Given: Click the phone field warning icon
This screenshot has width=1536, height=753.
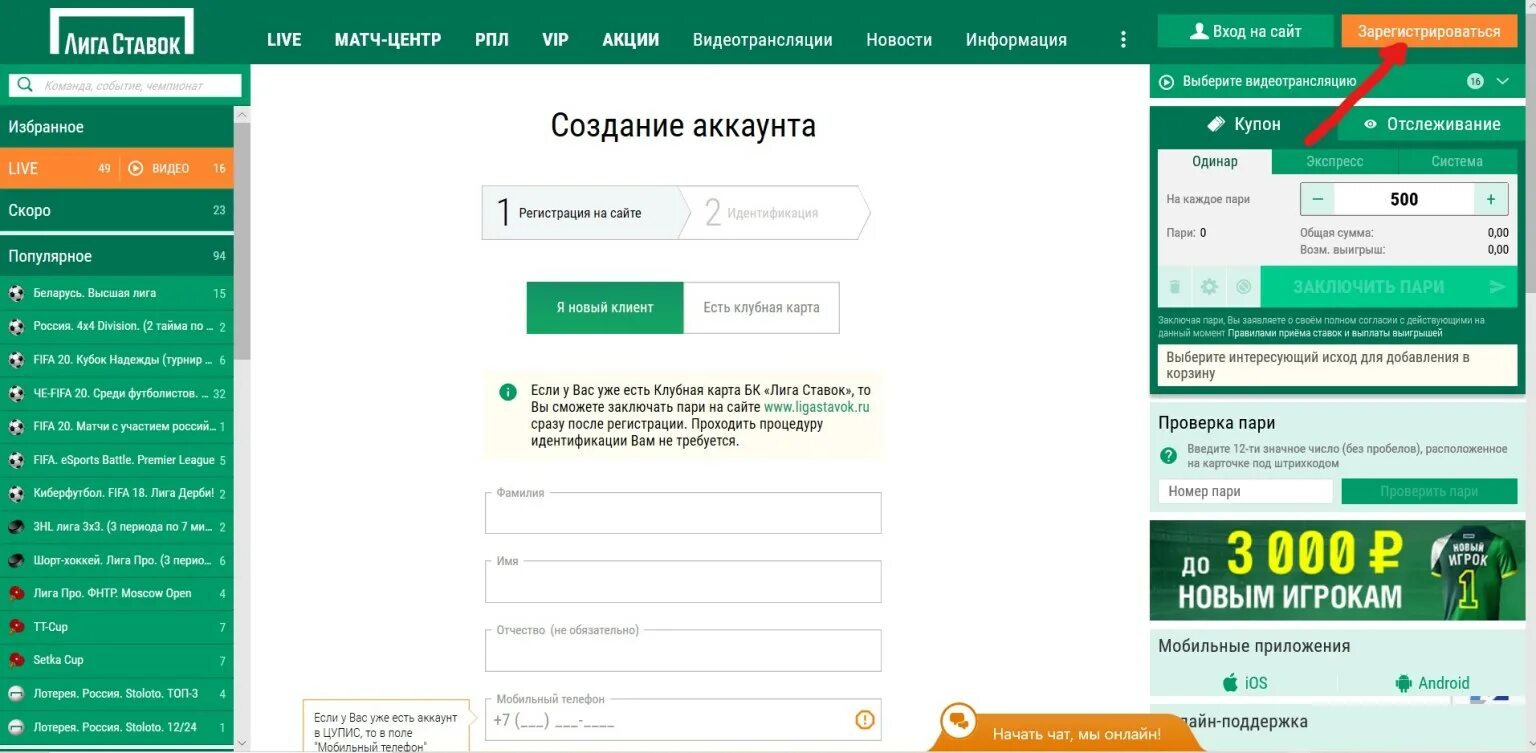Looking at the screenshot, I should click(x=865, y=719).
